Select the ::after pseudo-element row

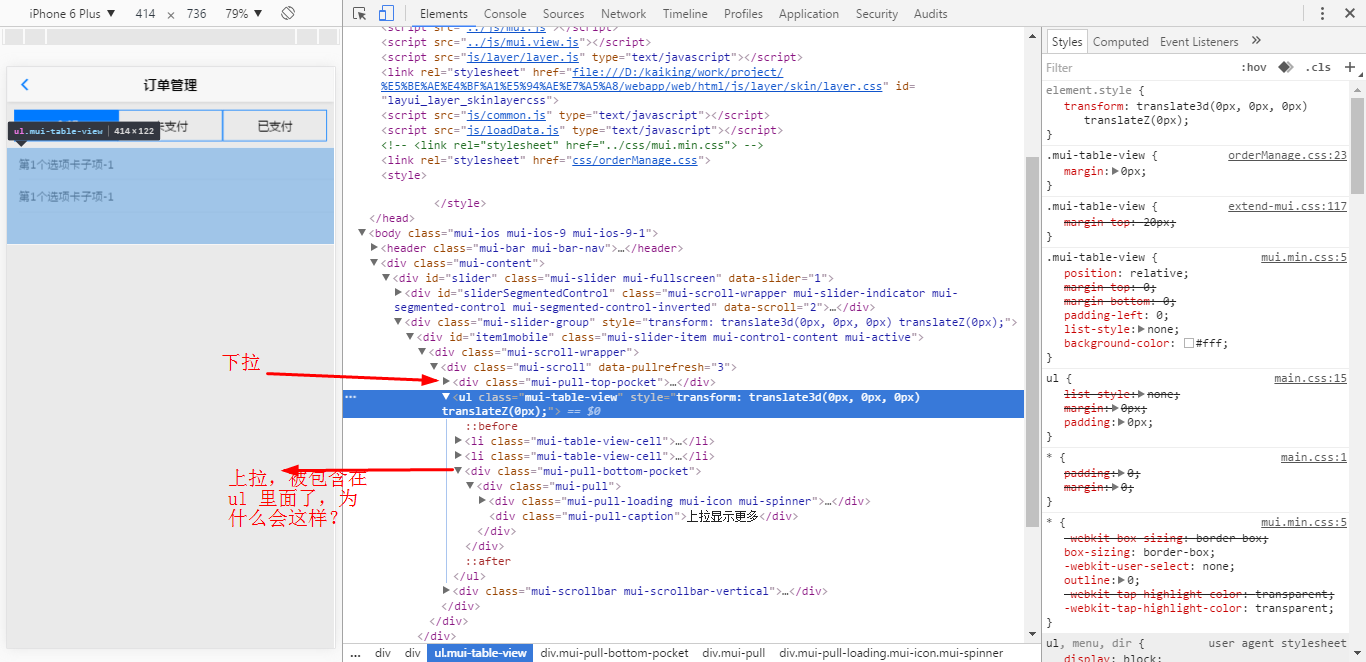click(x=488, y=561)
